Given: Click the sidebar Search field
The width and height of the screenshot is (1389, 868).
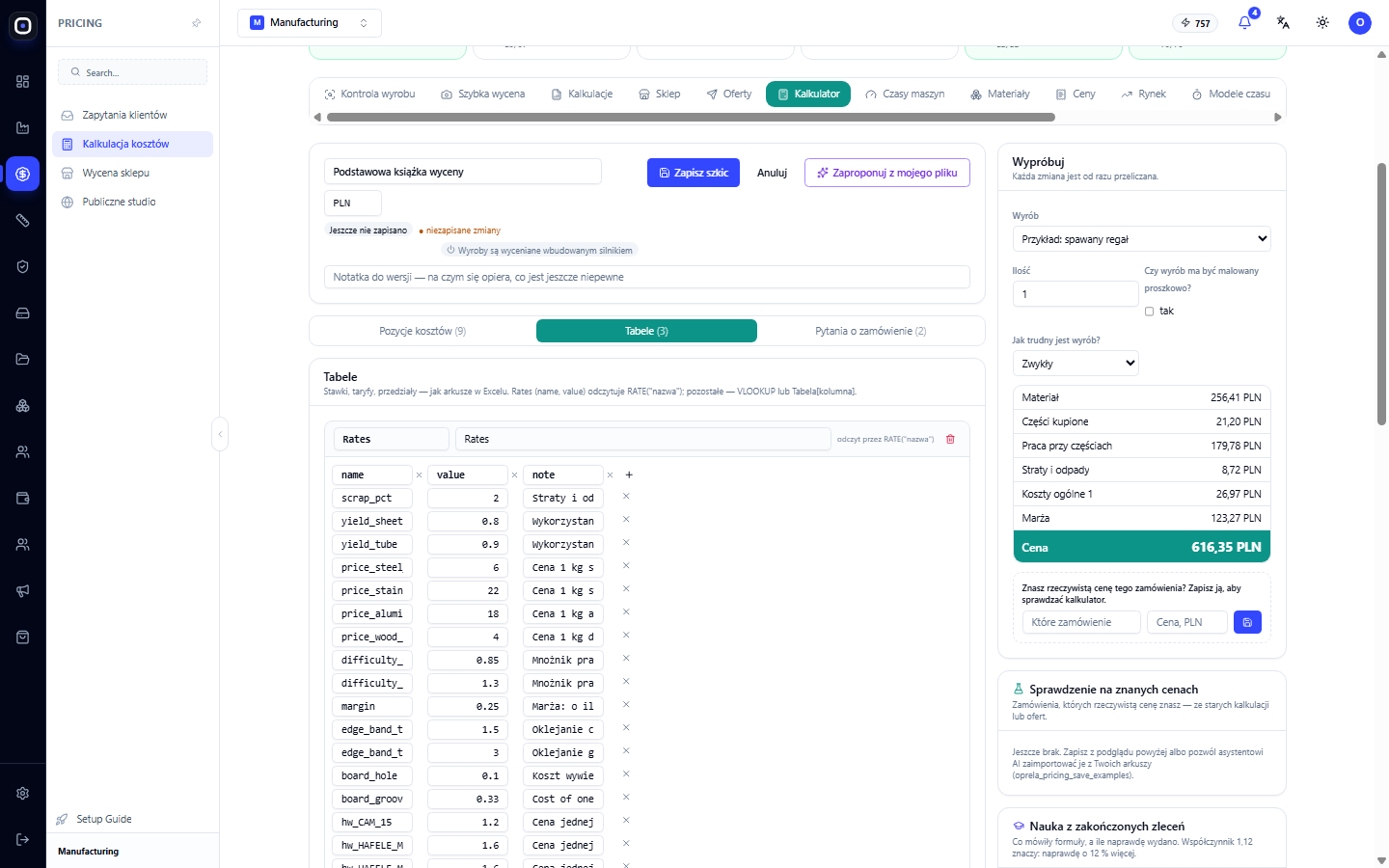Looking at the screenshot, I should [x=133, y=72].
